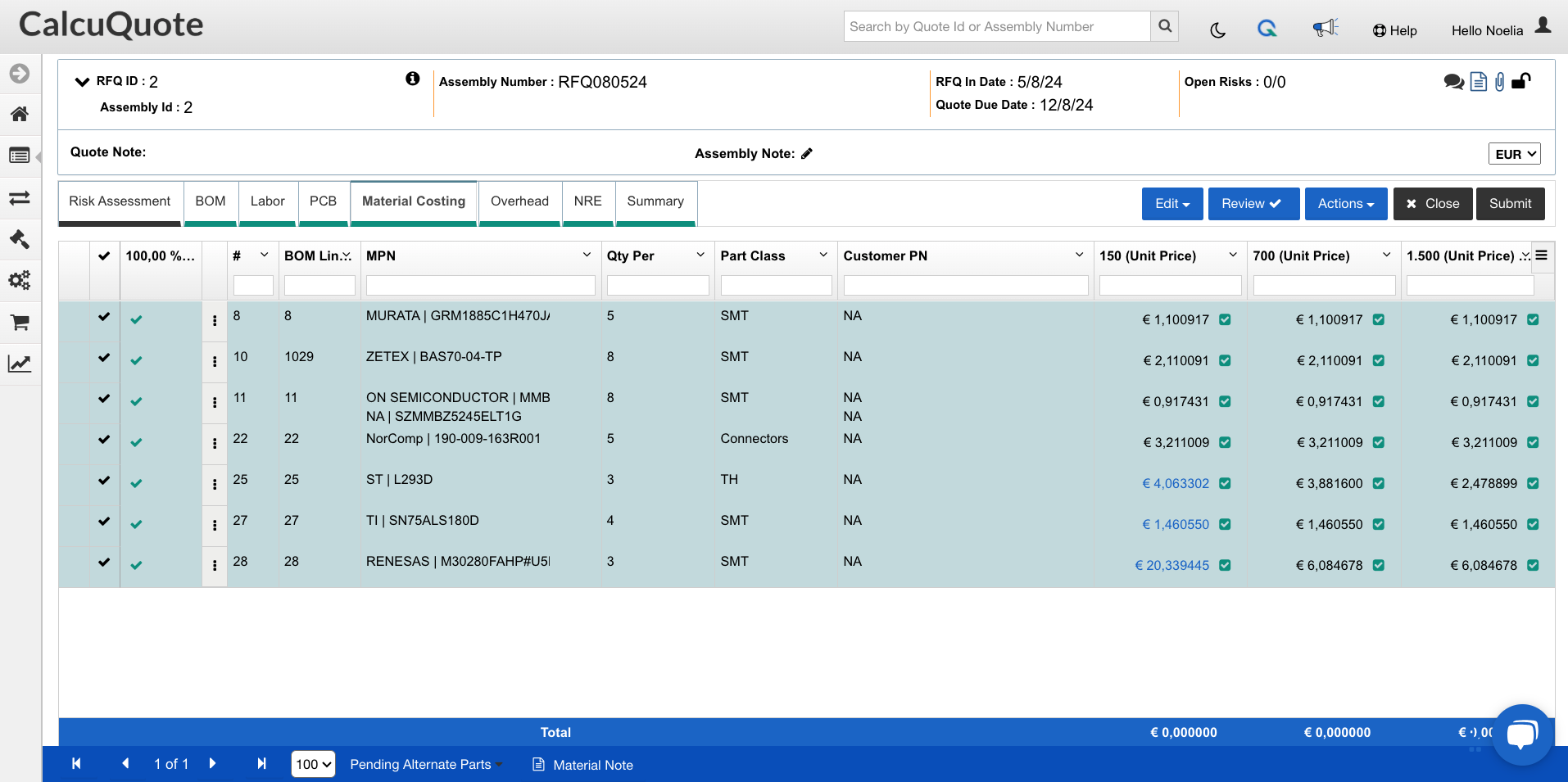Viewport: 1568px width, 782px height.
Task: Open the Help link
Action: coord(1395,30)
